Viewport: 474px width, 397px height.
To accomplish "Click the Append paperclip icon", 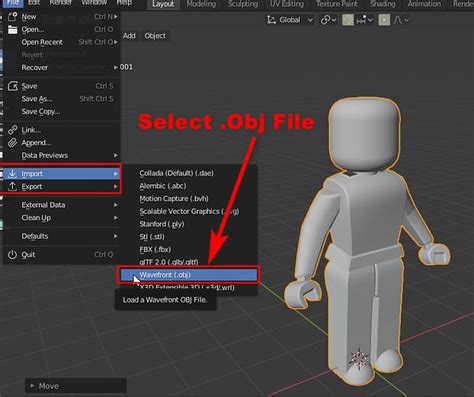I will [x=13, y=143].
